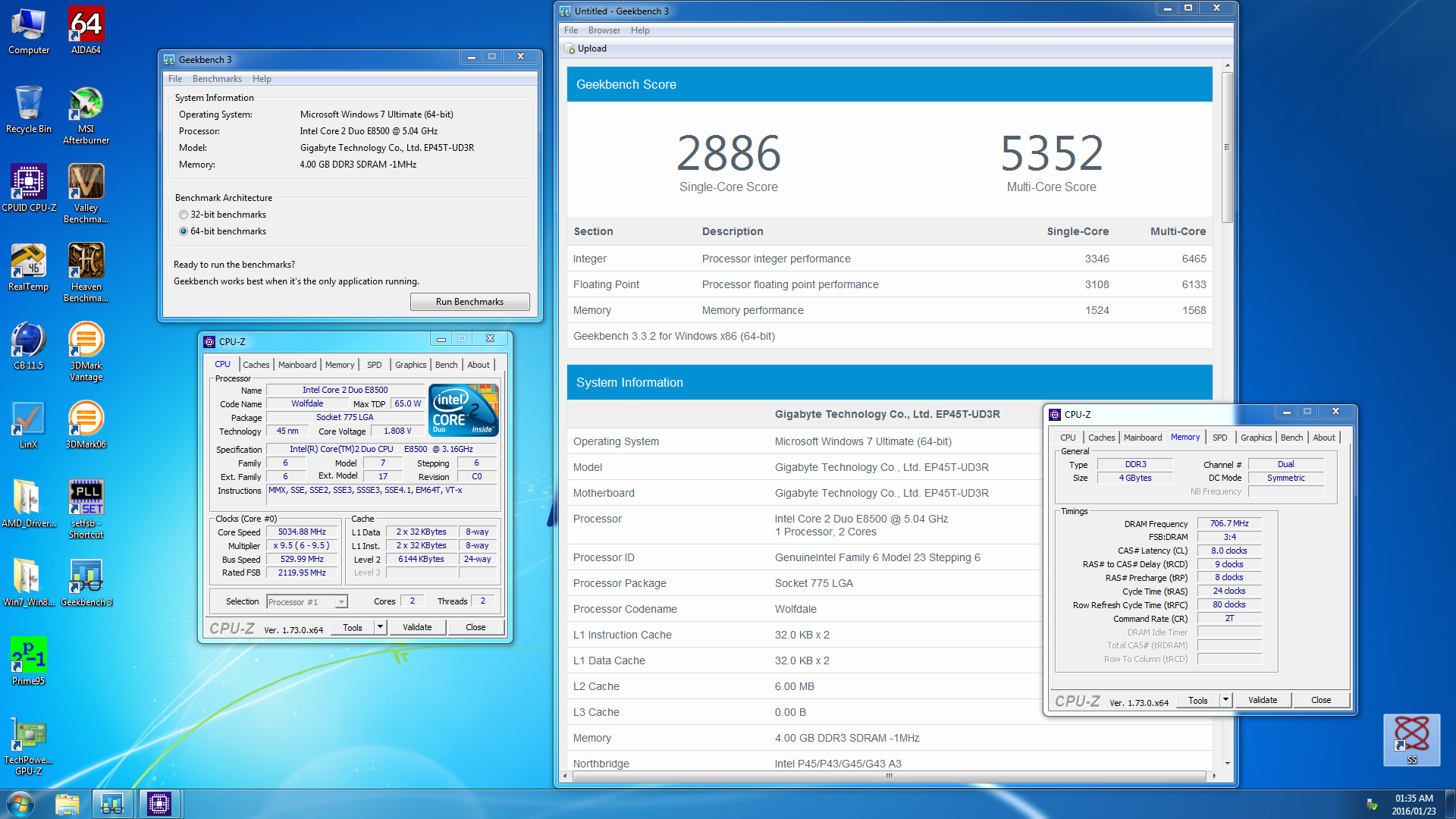This screenshot has height=819, width=1456.
Task: Click the system tray network icon
Action: (1371, 804)
